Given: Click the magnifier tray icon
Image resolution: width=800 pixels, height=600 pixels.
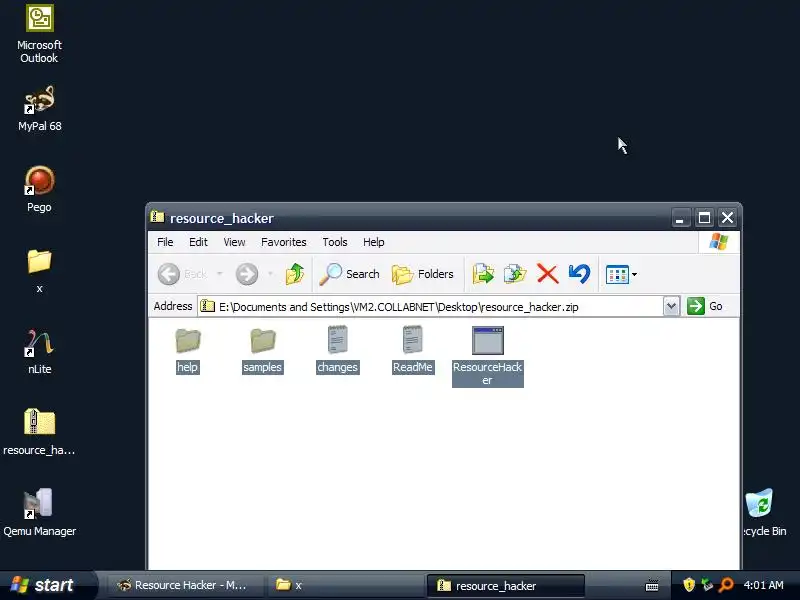Looking at the screenshot, I should (726, 585).
